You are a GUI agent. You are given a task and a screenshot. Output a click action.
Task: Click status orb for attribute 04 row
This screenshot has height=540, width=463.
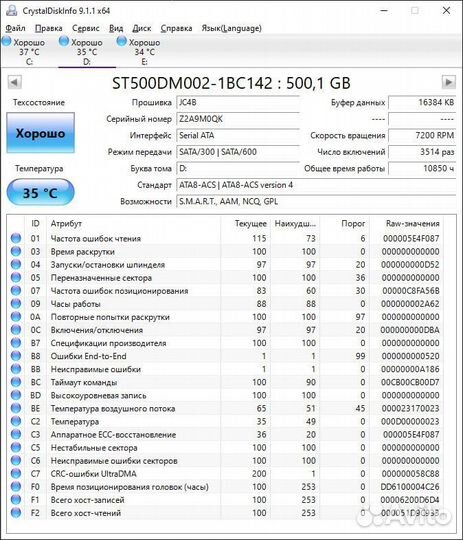(x=16, y=264)
